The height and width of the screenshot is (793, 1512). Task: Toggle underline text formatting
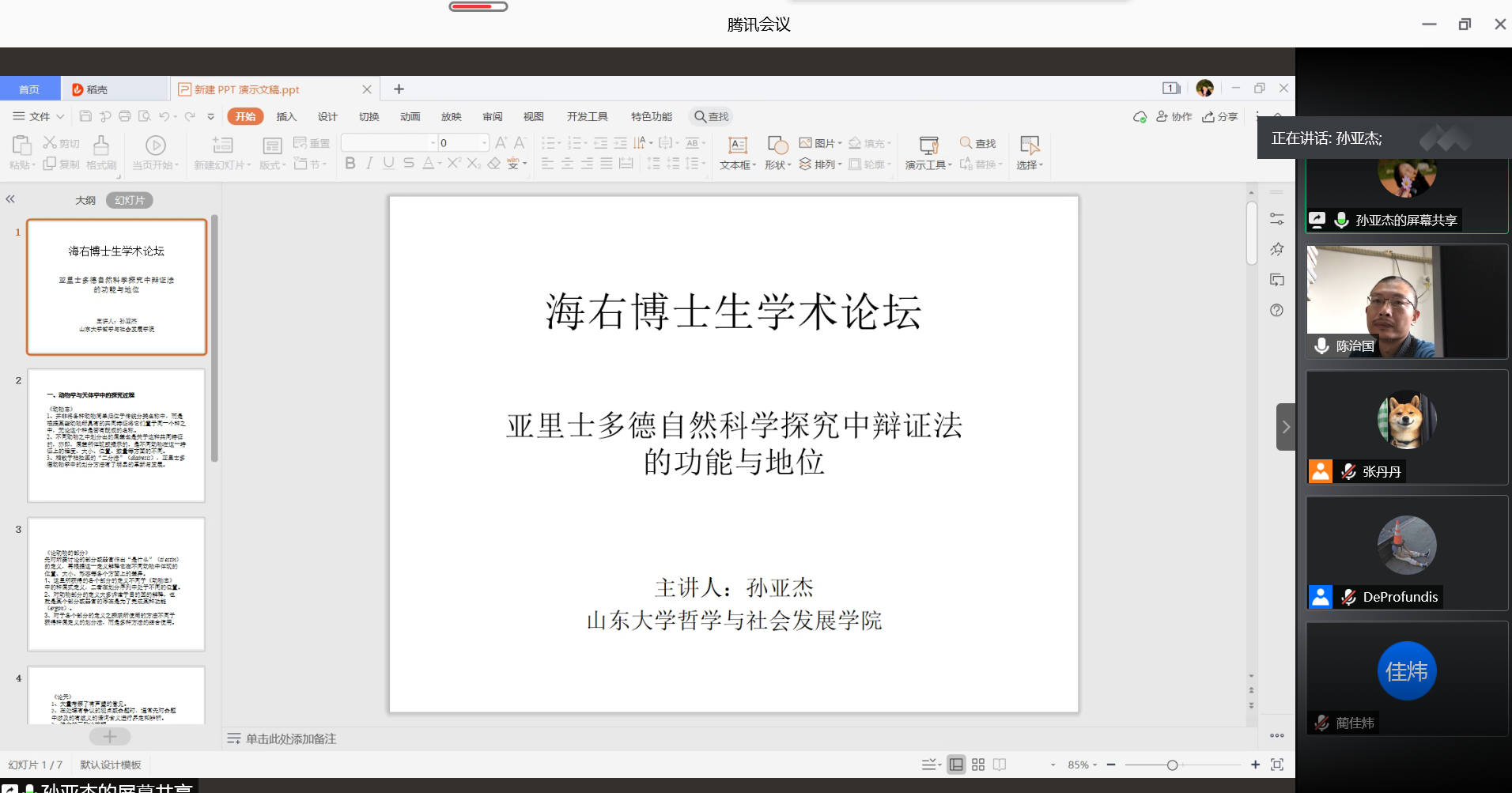tap(388, 163)
